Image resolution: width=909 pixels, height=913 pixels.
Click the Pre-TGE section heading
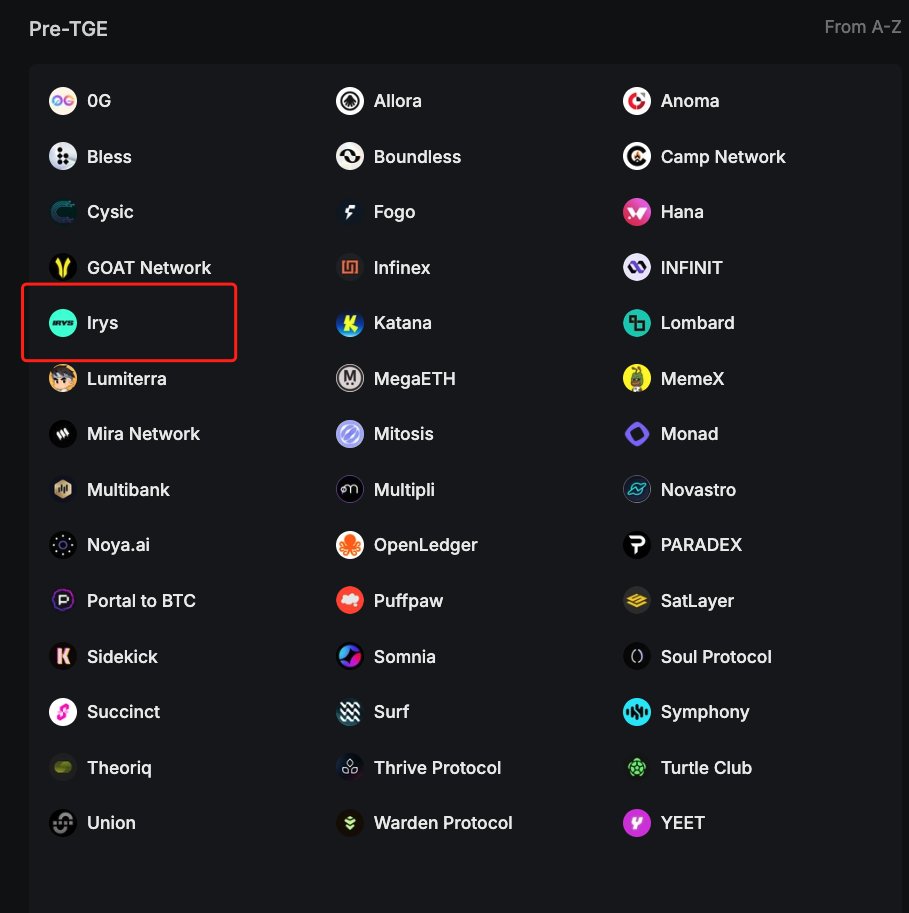[68, 29]
